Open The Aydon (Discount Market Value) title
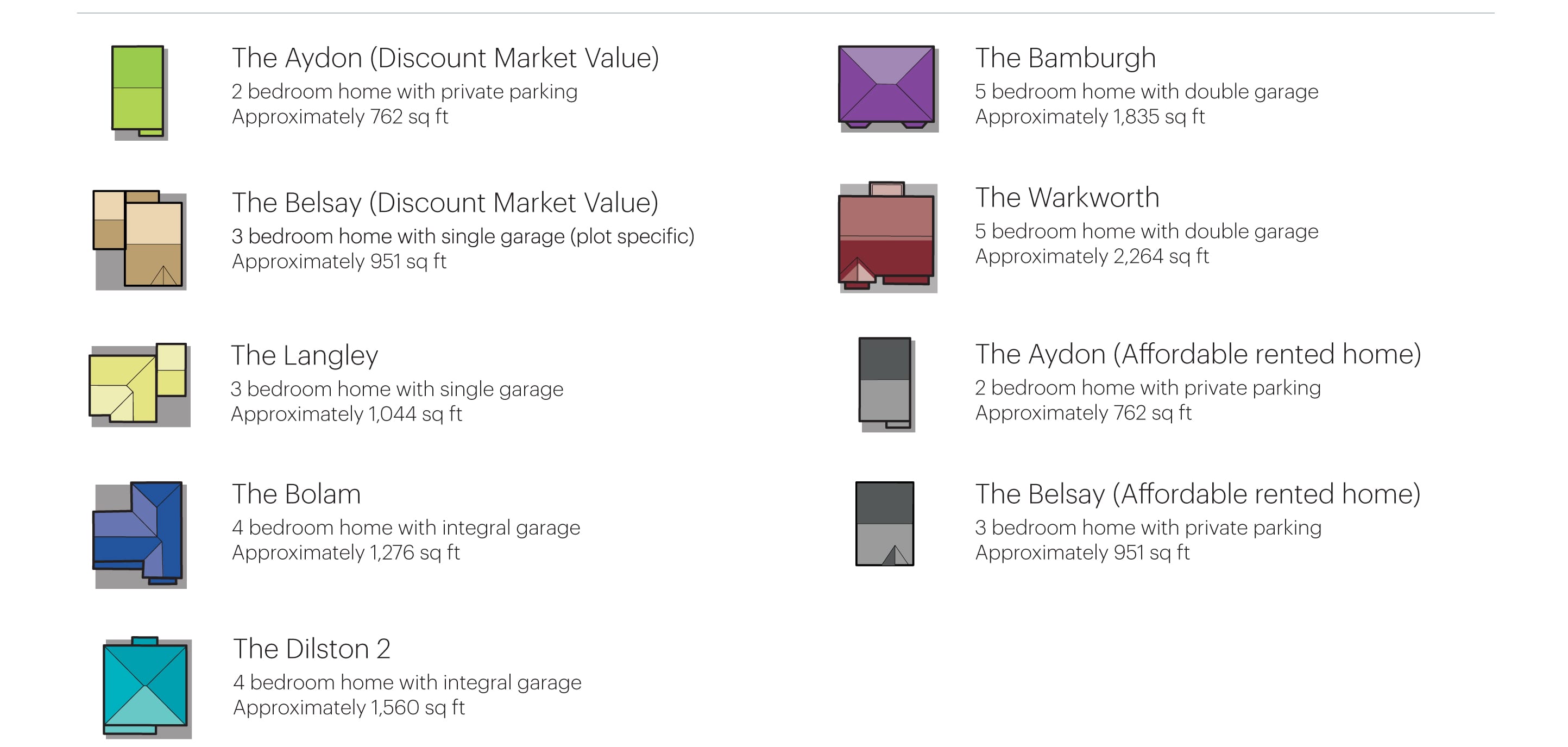 [445, 59]
